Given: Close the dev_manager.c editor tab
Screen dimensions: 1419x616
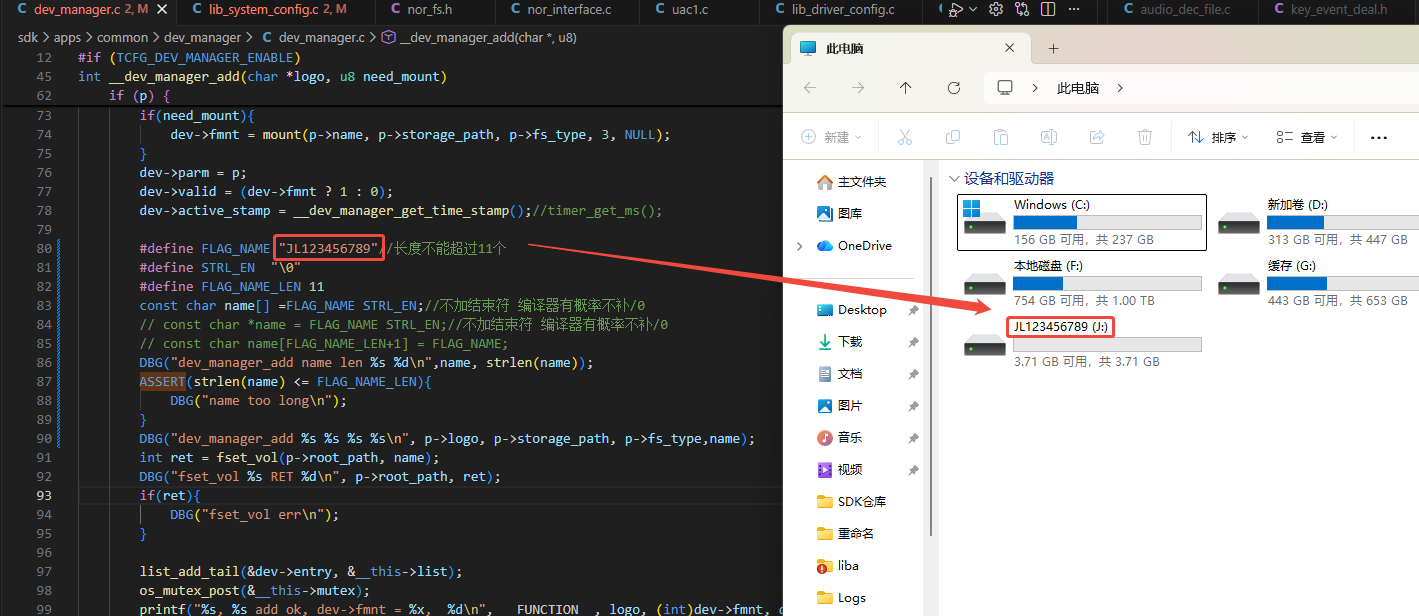Looking at the screenshot, I should pos(162,10).
